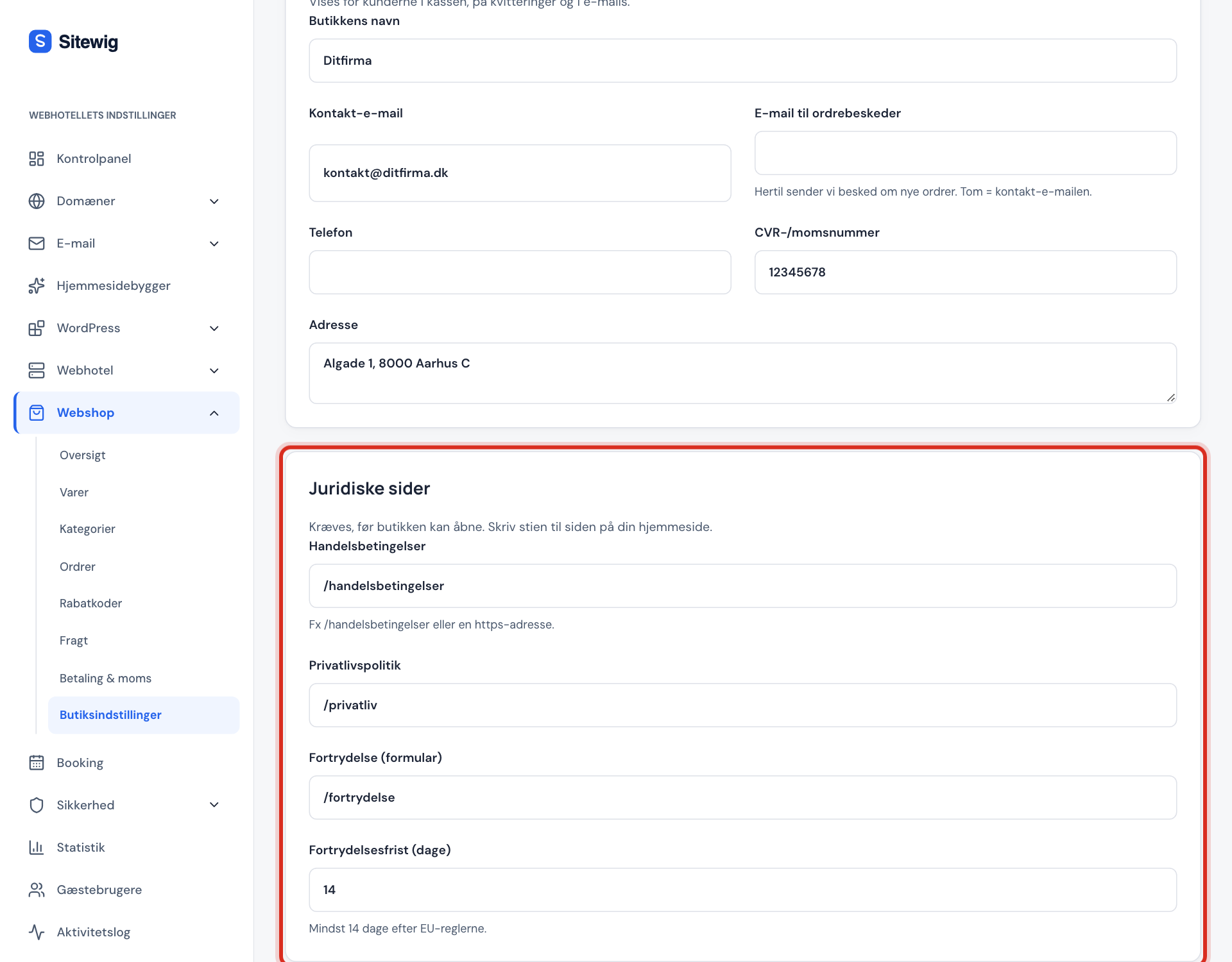The height and width of the screenshot is (962, 1232).
Task: Click the Butikkens navn field
Action: coord(742,60)
